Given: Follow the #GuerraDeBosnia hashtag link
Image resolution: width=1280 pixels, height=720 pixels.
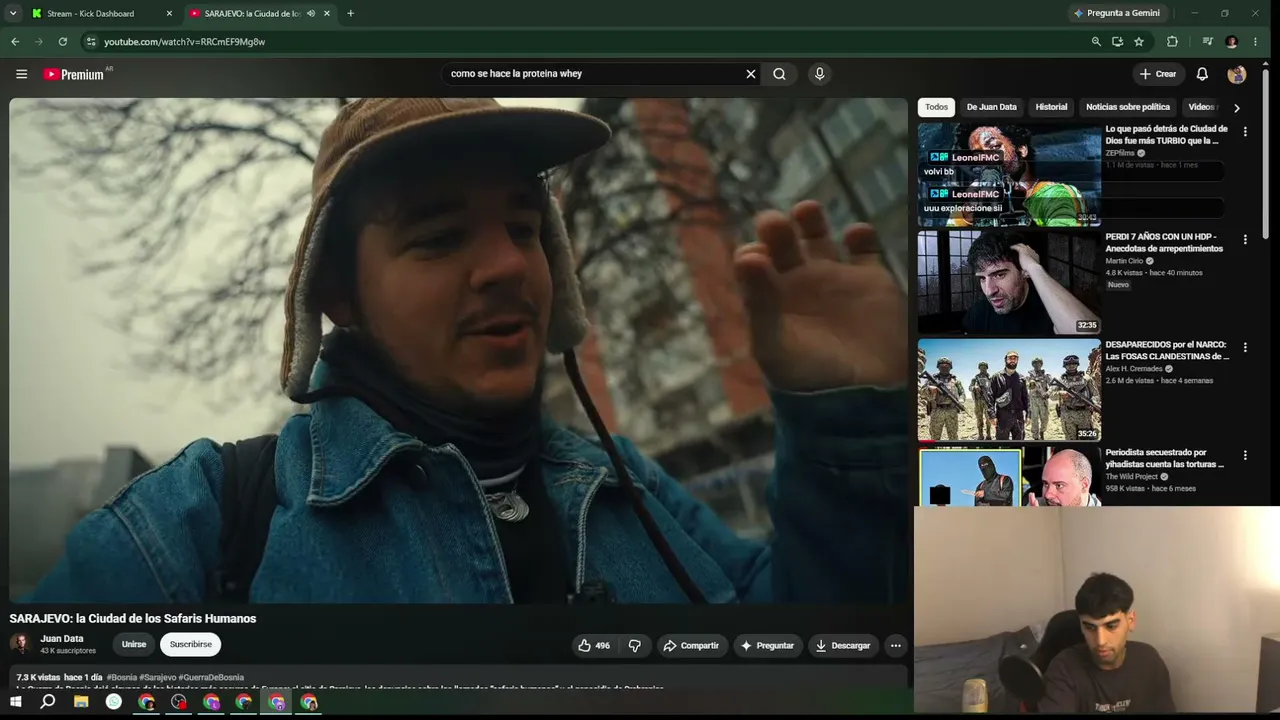Looking at the screenshot, I should pyautogui.click(x=211, y=678).
